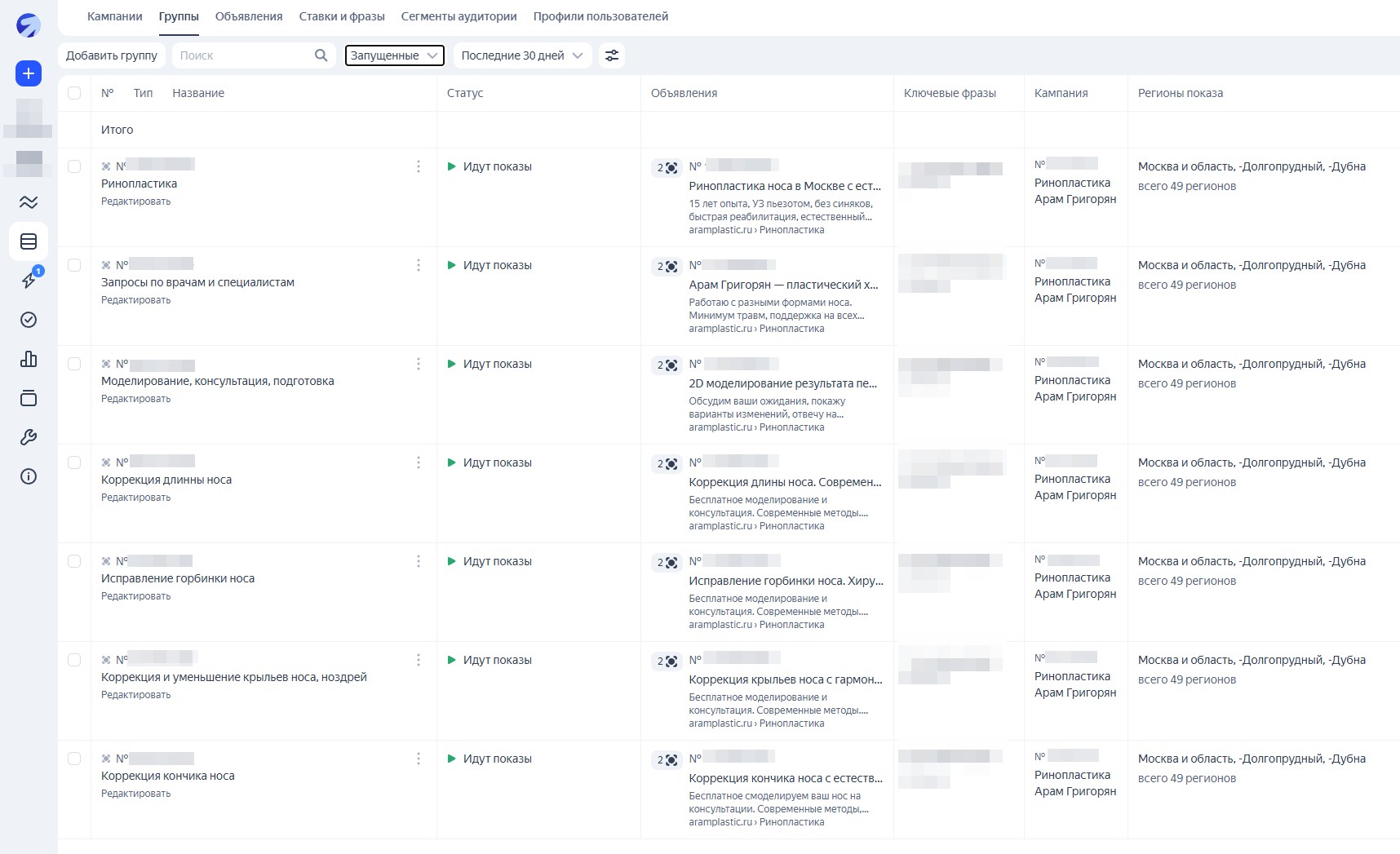Tick the checkbox for Коррекция кончика носа
Image resolution: width=1400 pixels, height=854 pixels.
[x=74, y=759]
